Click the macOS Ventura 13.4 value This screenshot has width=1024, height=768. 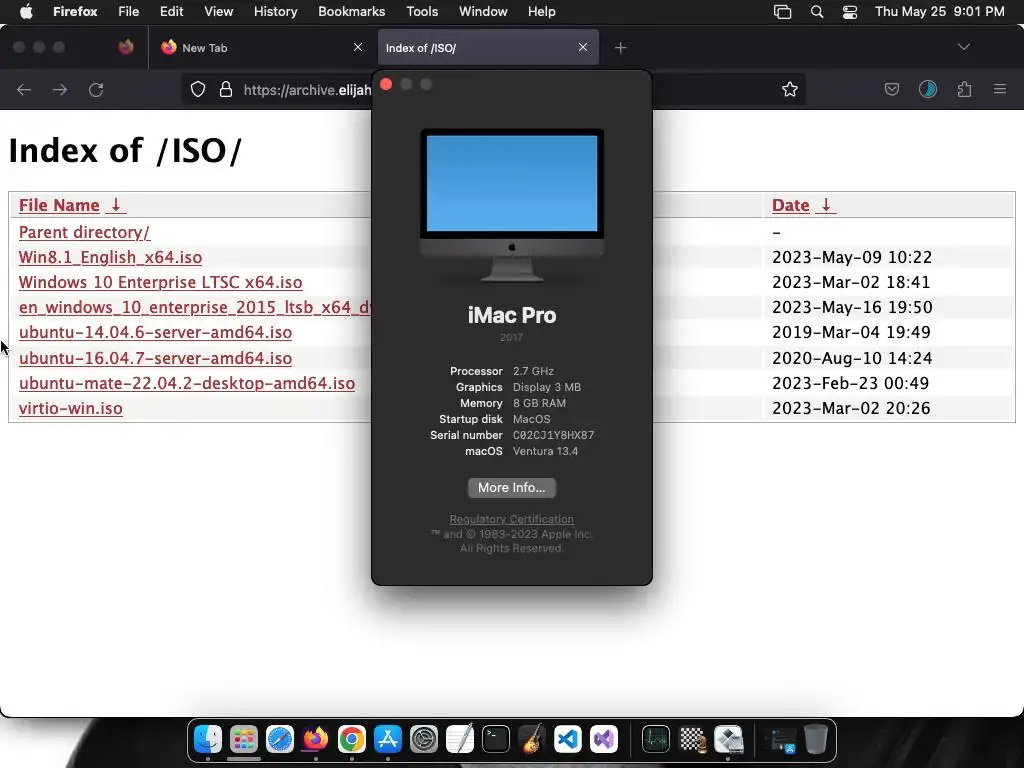click(545, 451)
